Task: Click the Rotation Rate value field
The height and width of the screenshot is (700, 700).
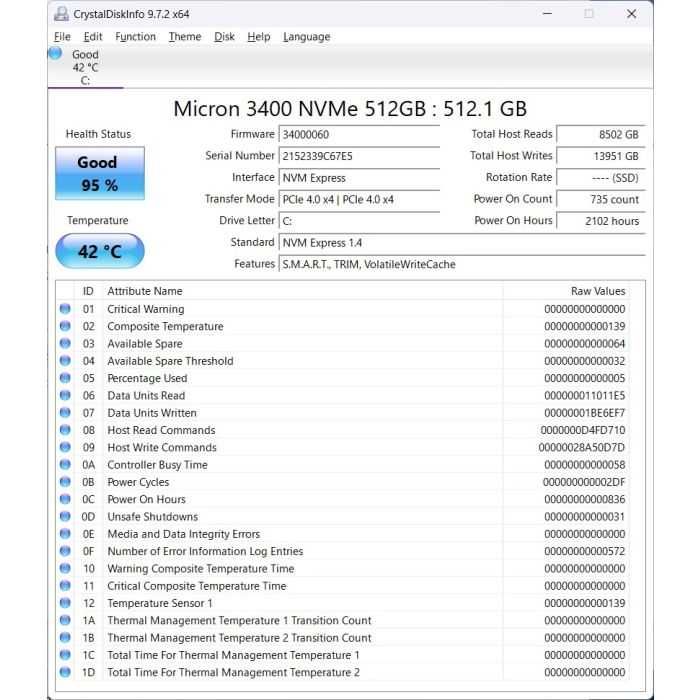Action: coord(601,178)
